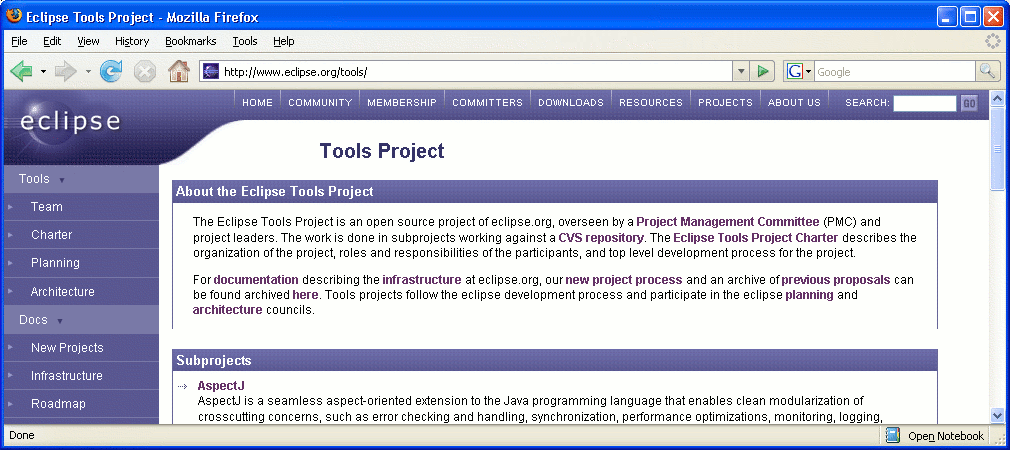This screenshot has height=450, width=1010.
Task: Click the Google search engine icon
Action: point(794,71)
